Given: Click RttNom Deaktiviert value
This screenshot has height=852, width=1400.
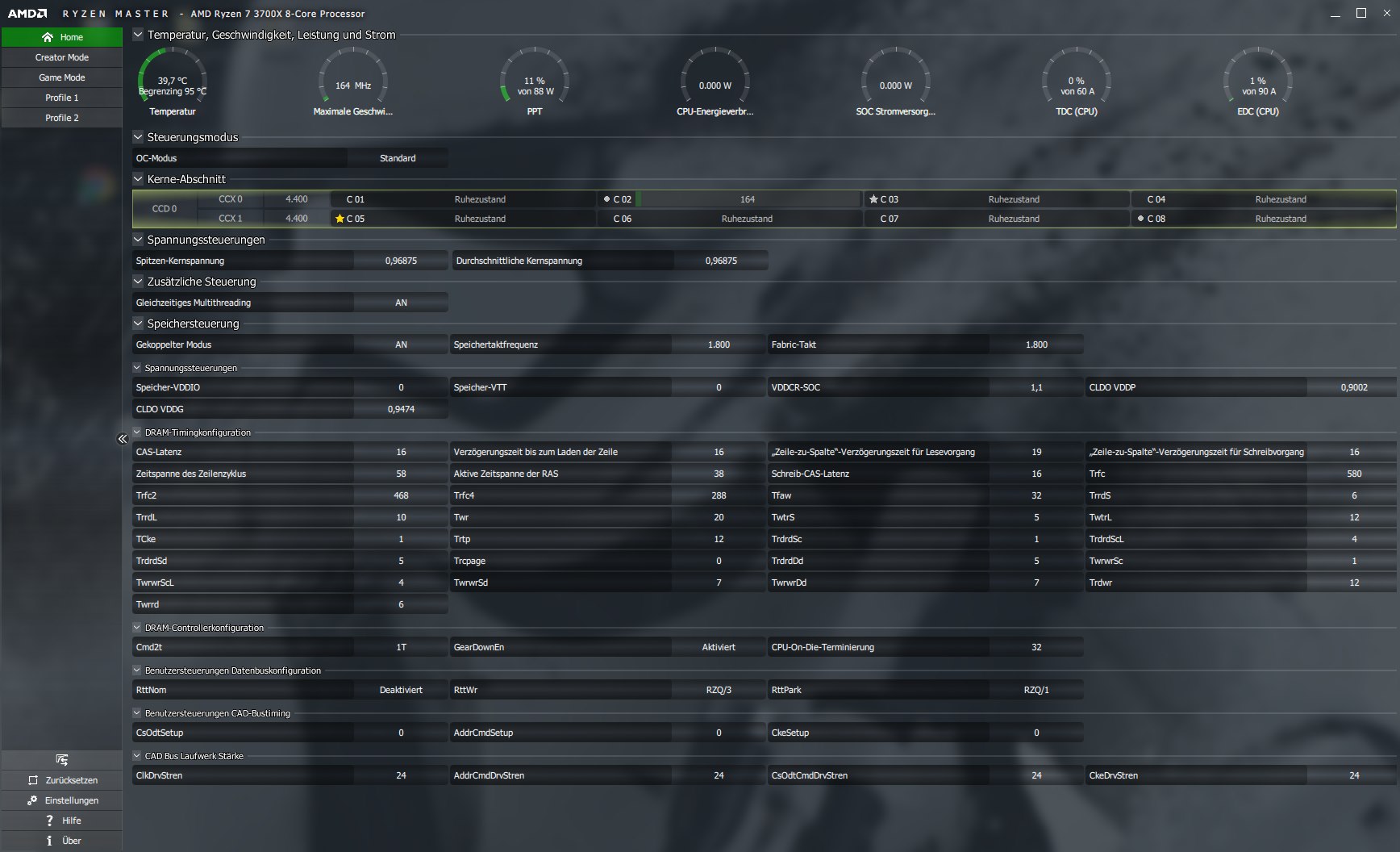Looking at the screenshot, I should [x=401, y=690].
